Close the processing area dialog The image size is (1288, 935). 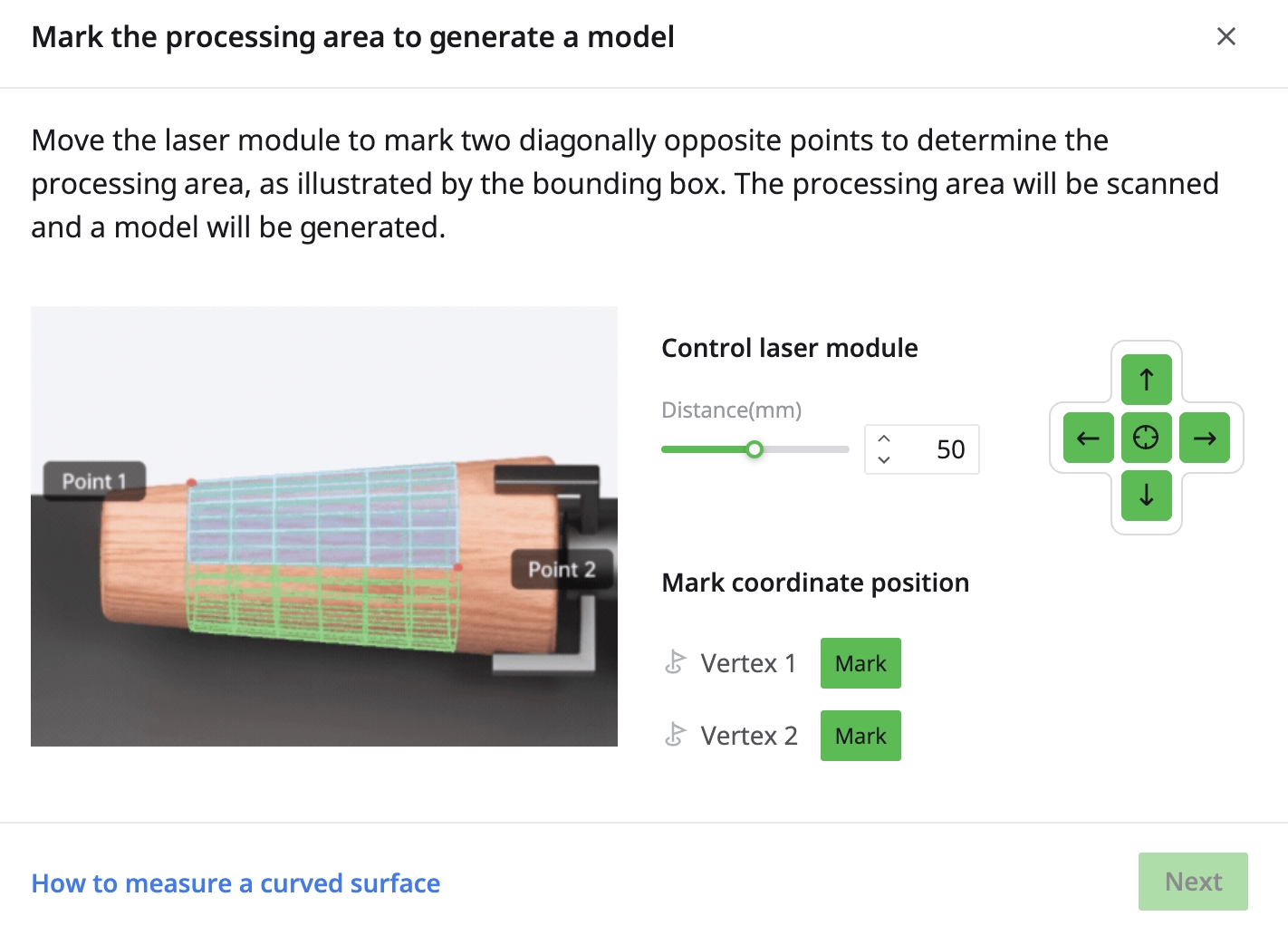(x=1226, y=36)
